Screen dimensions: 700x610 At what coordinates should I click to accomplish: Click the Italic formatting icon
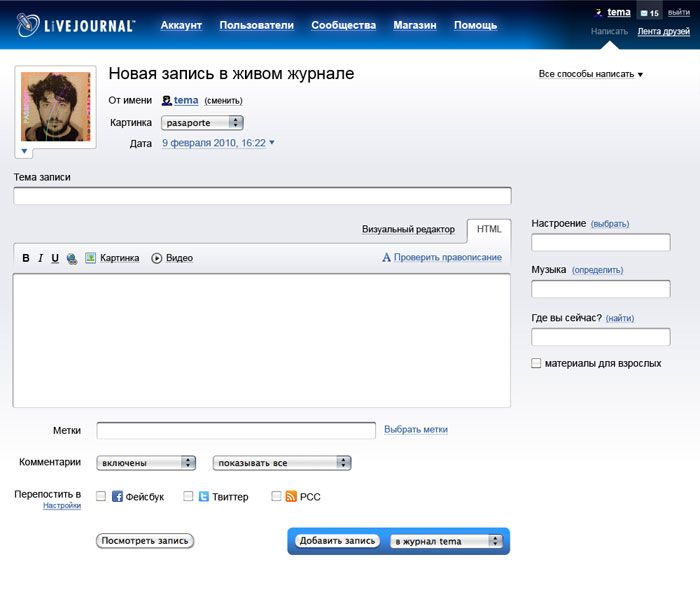pos(41,258)
